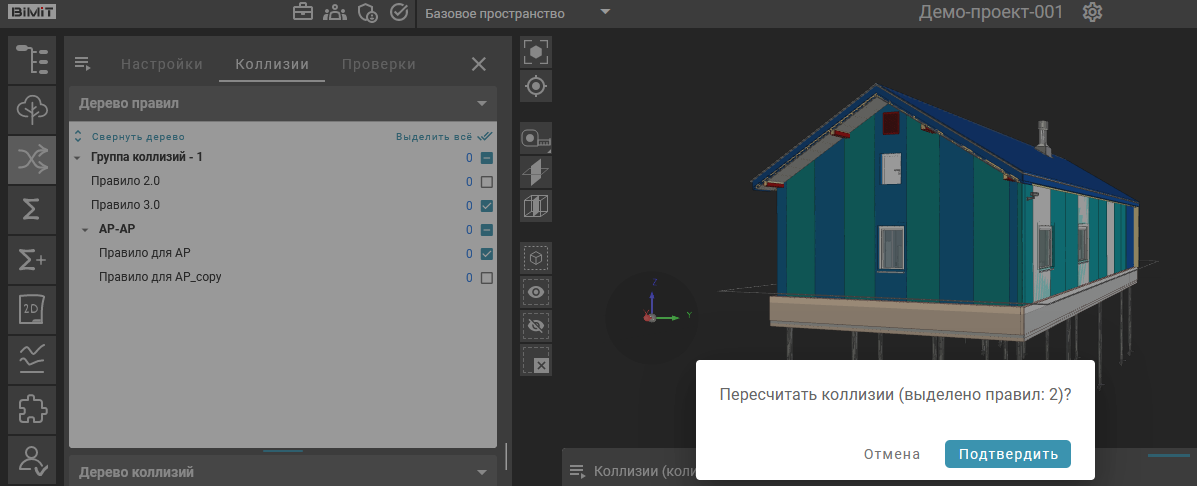Click the crosshair target viewport tool
Image resolution: width=1197 pixels, height=486 pixels.
point(537,86)
